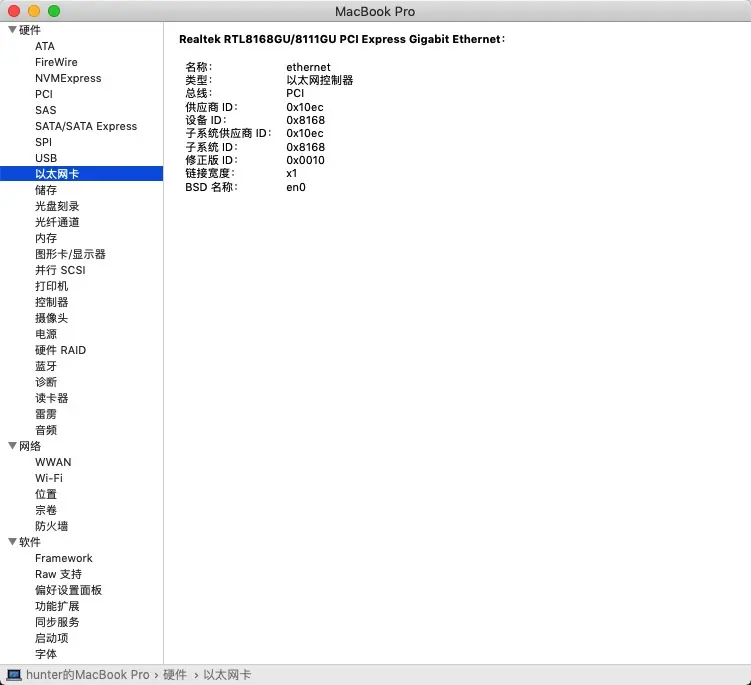Click the green zoom window button
The image size is (751, 685).
point(54,11)
